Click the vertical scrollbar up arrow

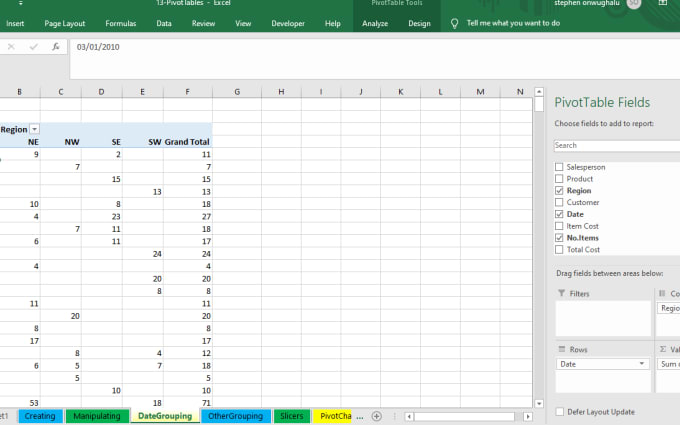[x=539, y=103]
